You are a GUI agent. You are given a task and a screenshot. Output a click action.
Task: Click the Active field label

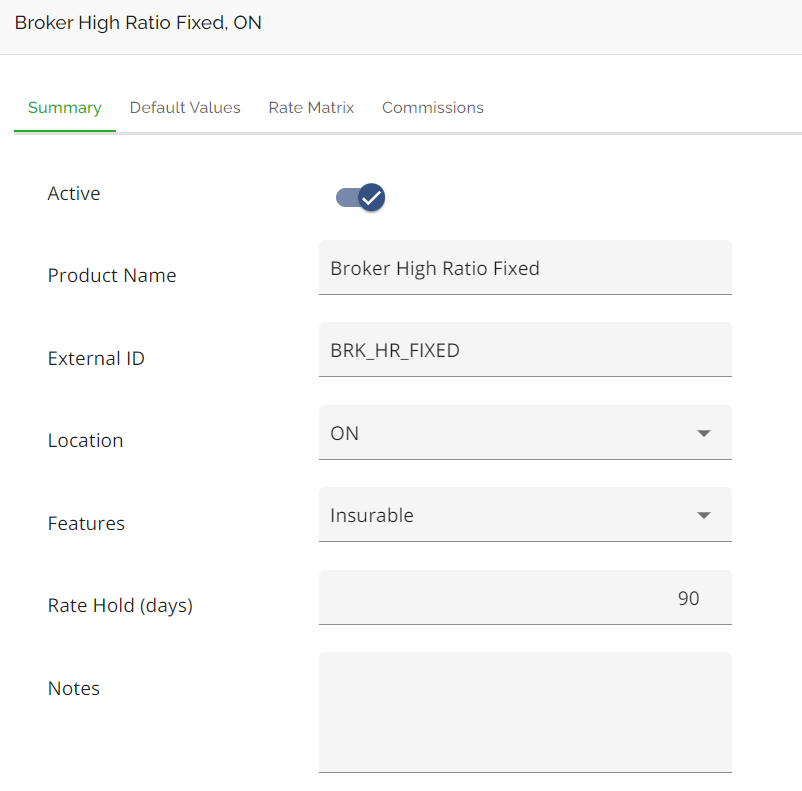pos(74,194)
